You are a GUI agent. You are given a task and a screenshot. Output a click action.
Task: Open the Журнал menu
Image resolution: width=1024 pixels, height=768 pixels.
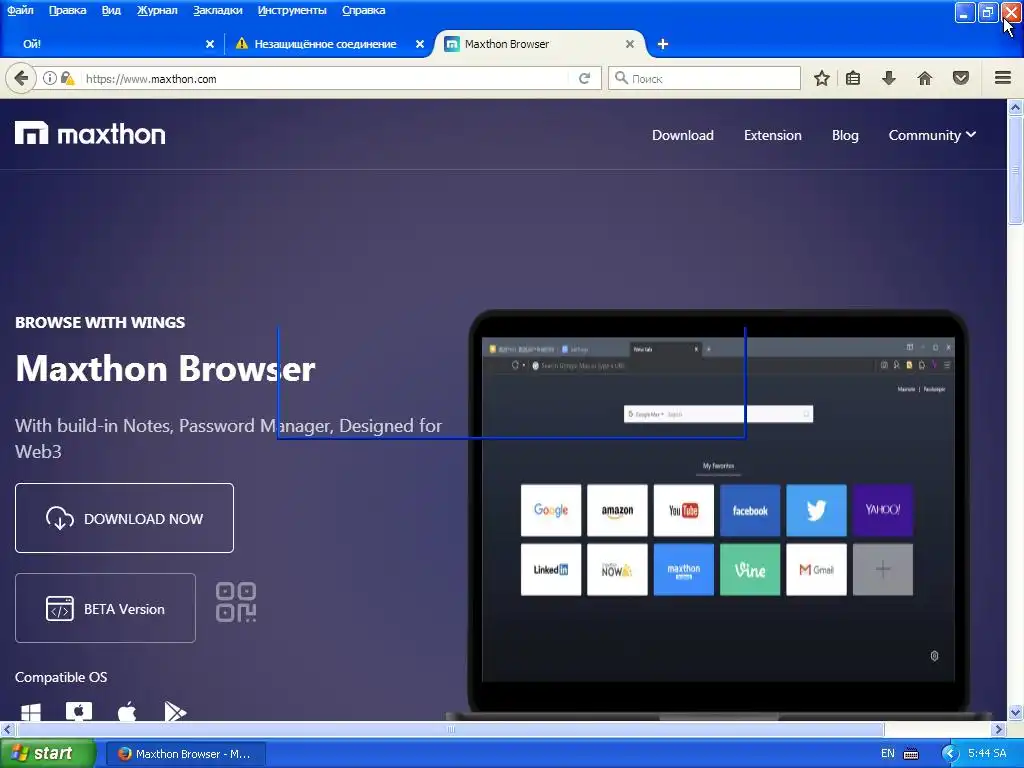[157, 10]
